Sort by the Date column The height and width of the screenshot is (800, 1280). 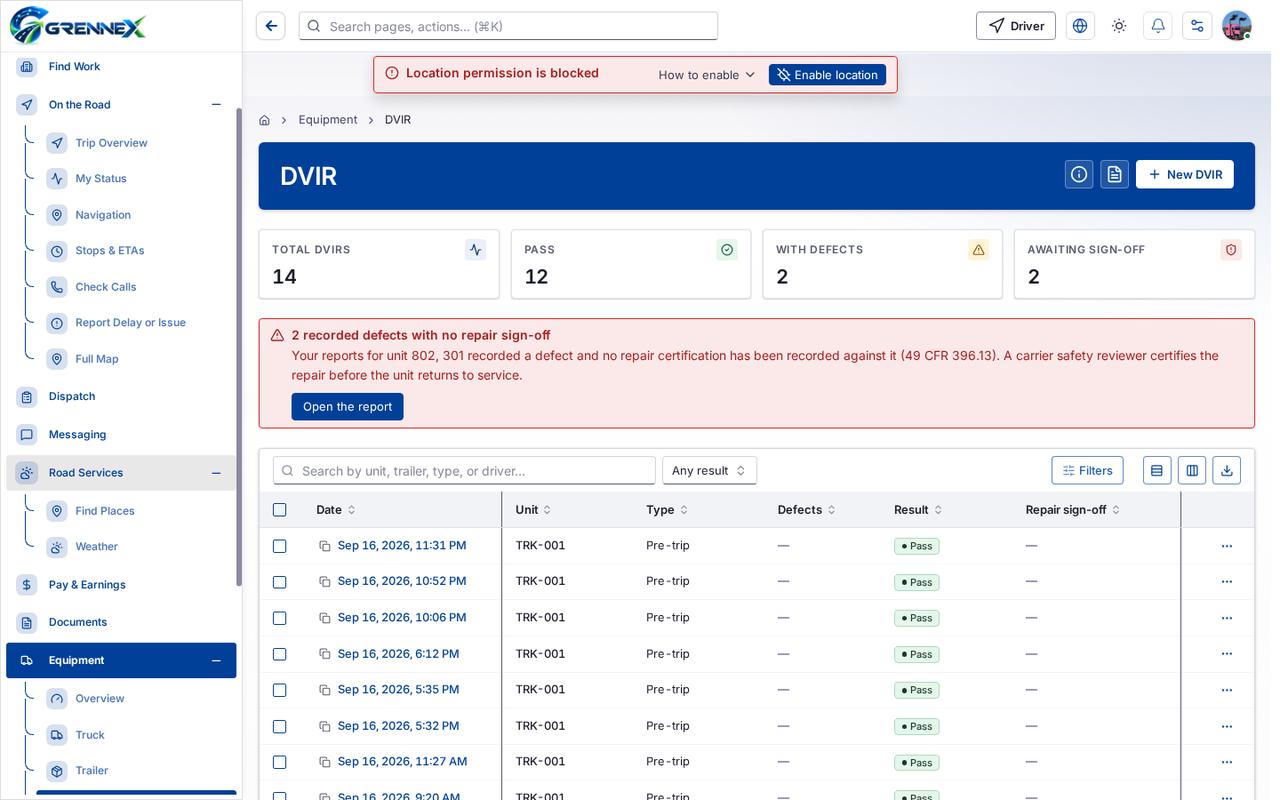pyautogui.click(x=336, y=510)
